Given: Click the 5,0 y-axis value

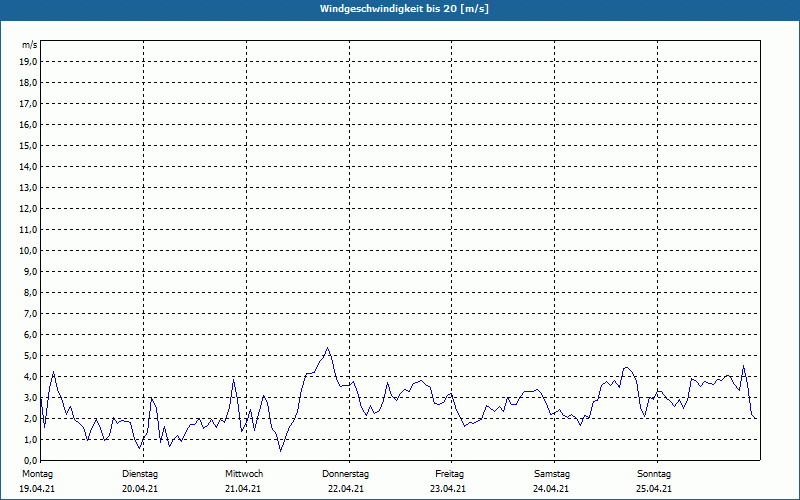Looking at the screenshot, I should pyautogui.click(x=31, y=356).
